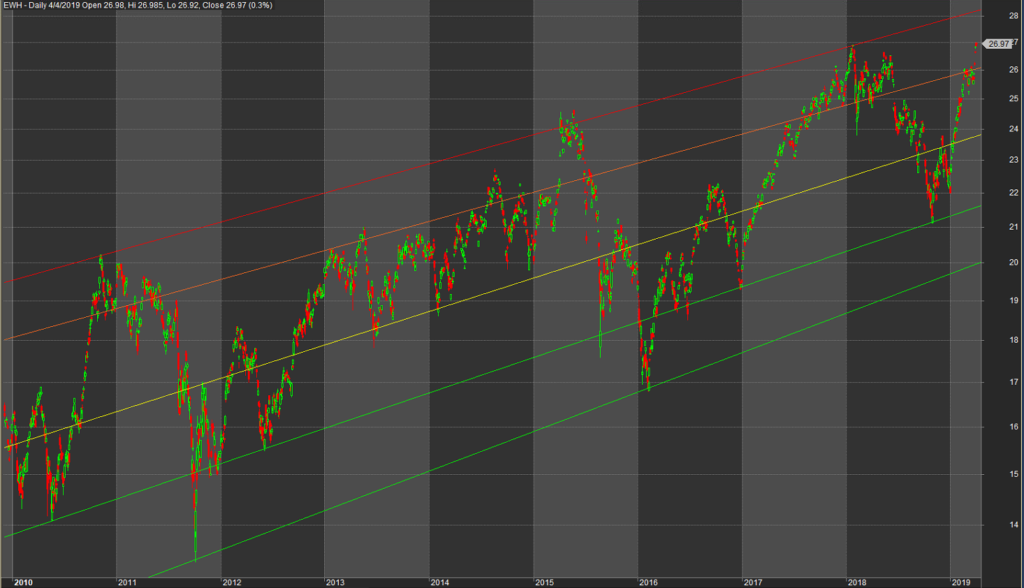Select the 26.97 current price label

tap(998, 44)
